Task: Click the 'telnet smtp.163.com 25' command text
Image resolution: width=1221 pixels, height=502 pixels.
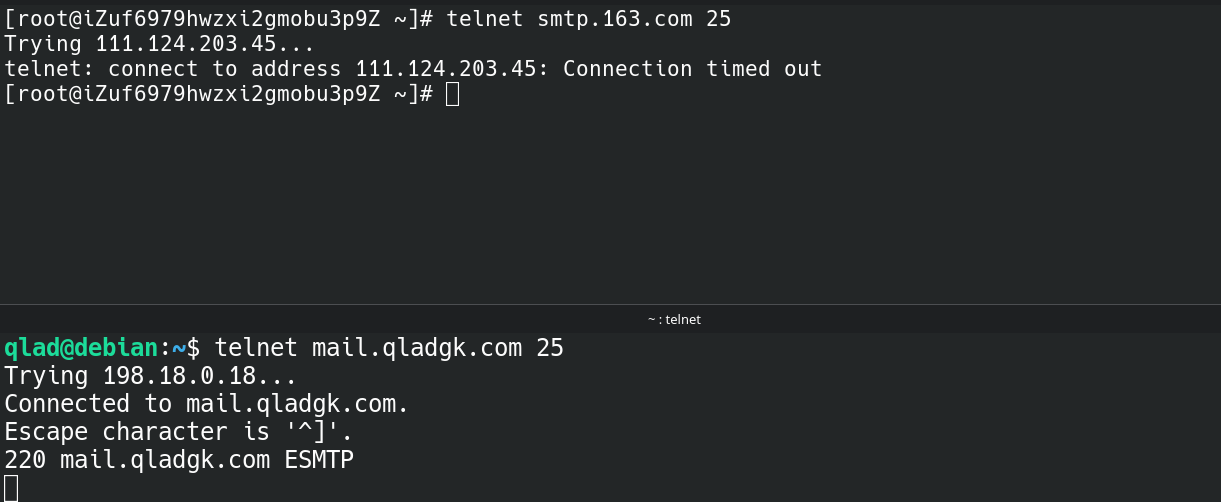Action: pos(589,19)
